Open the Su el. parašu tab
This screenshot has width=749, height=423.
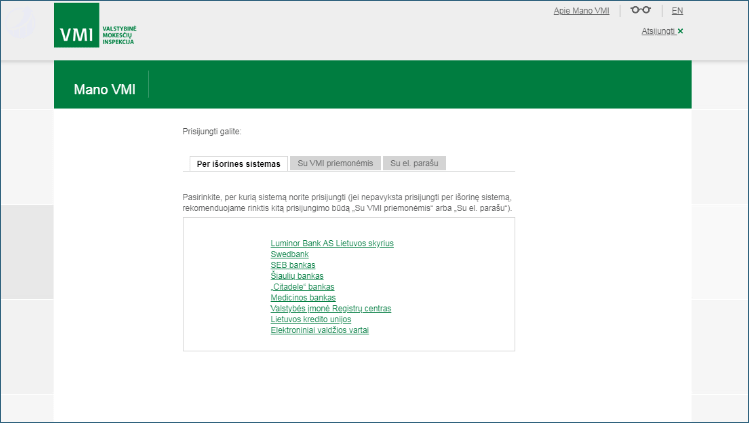click(x=414, y=163)
